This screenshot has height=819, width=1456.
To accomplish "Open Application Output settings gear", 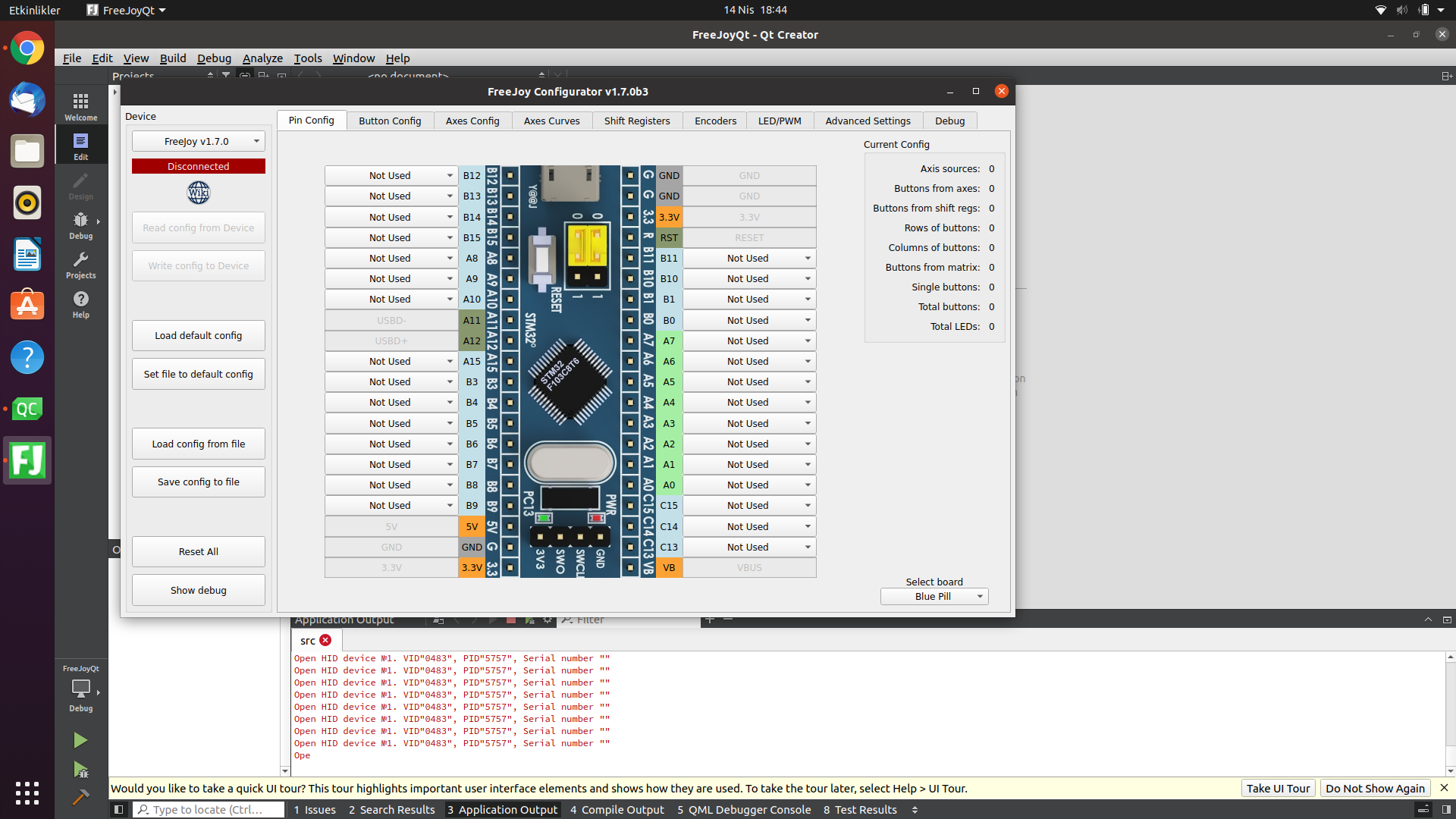I will click(x=548, y=620).
